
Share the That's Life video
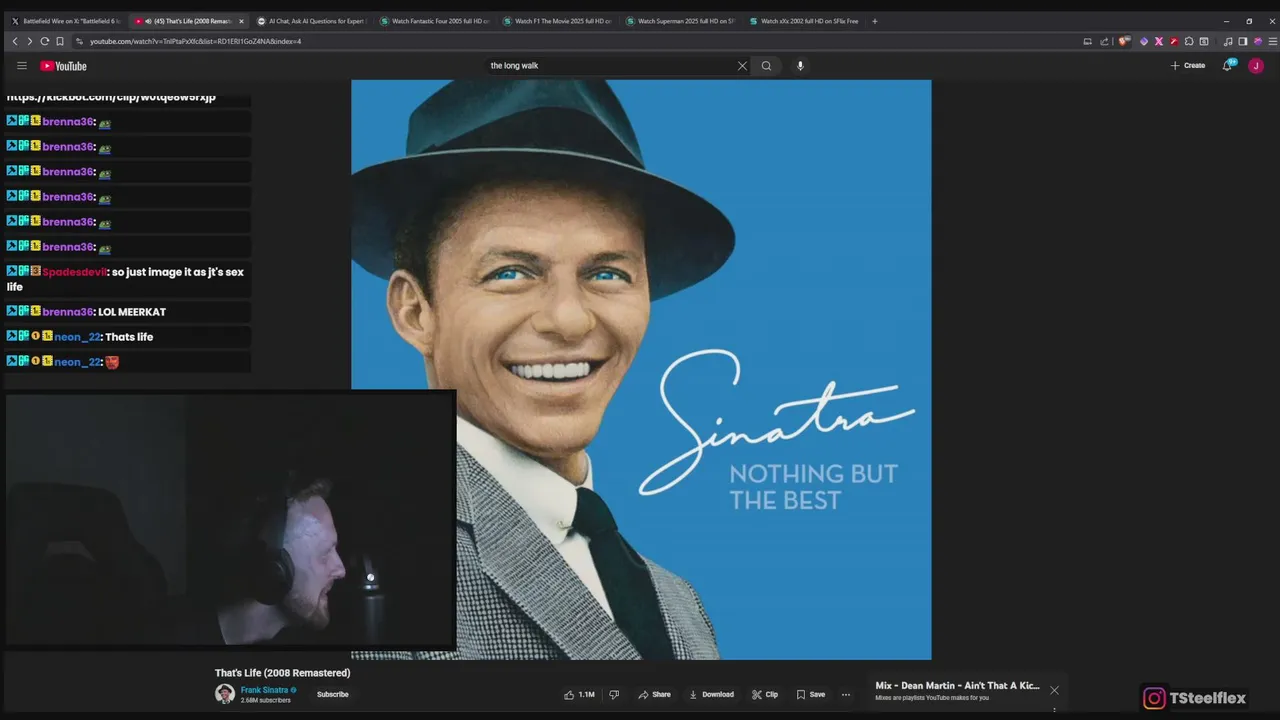coord(655,694)
